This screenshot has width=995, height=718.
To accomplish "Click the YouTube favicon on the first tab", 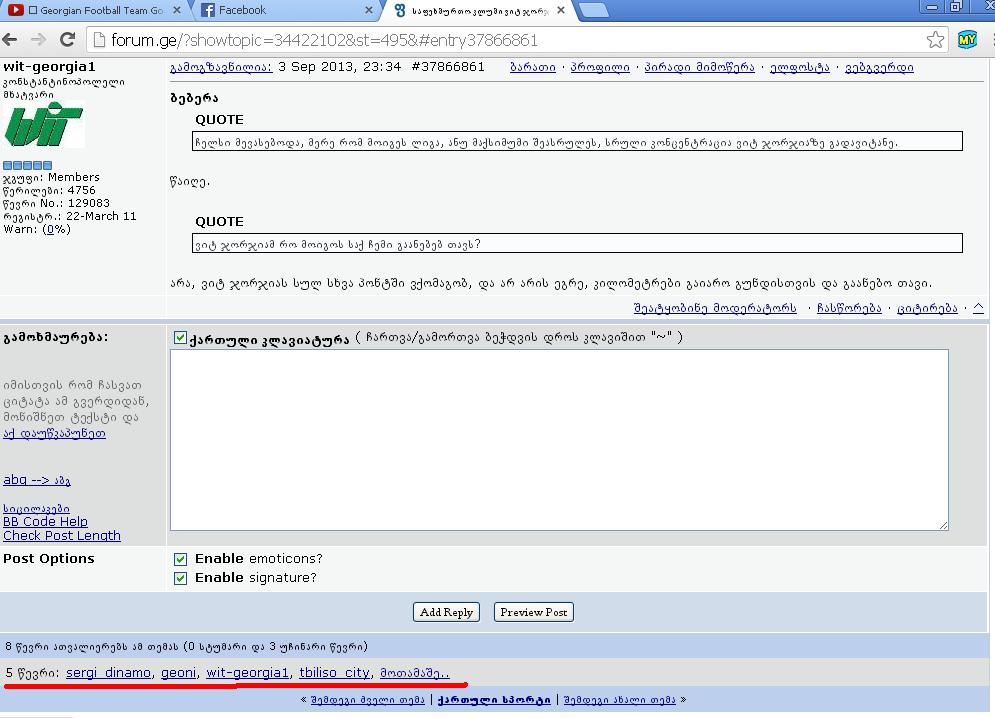I will click(15, 10).
